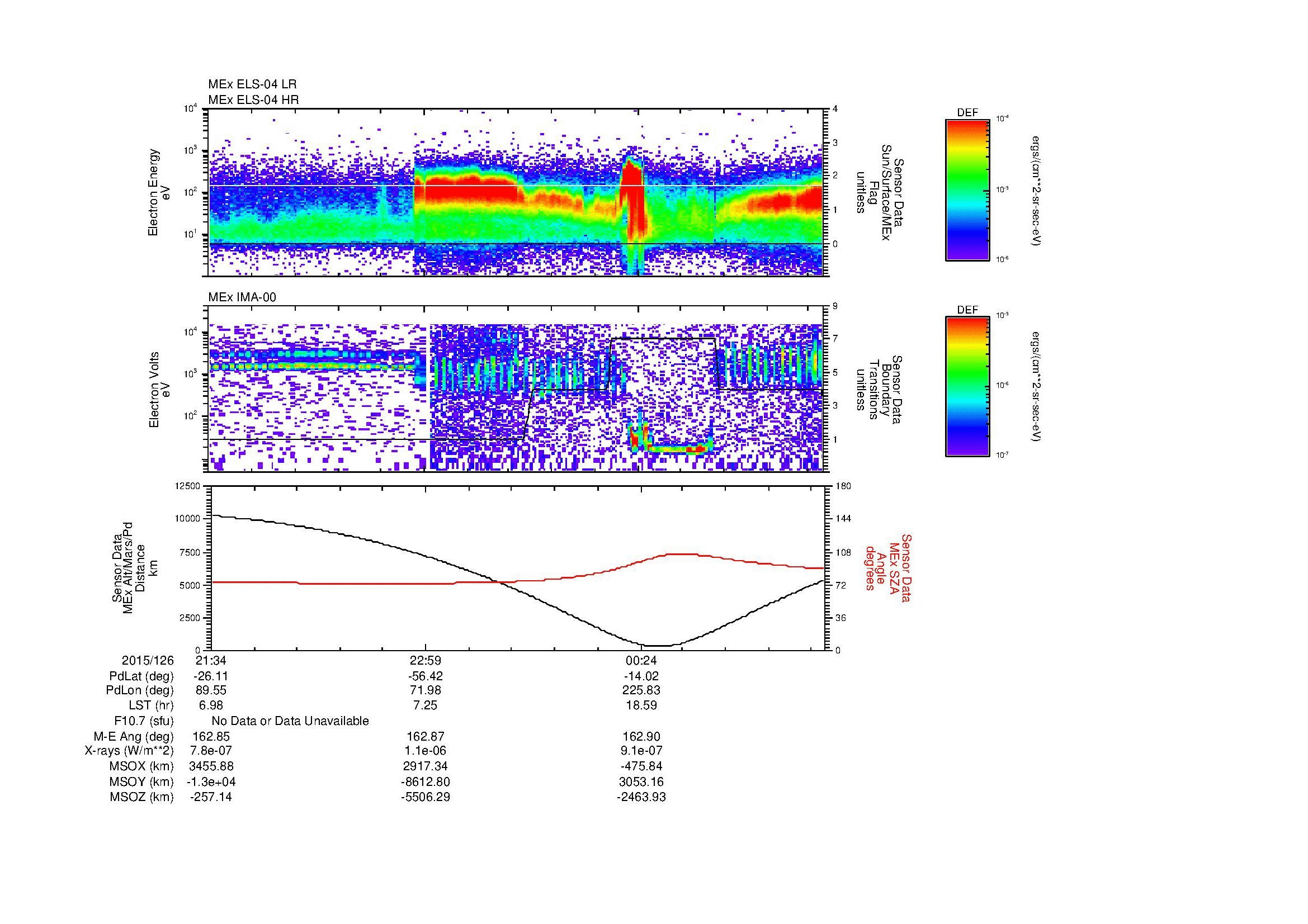This screenshot has height=924, width=1308.
Task: Click the MSOZ value '-257.14'
Action: tap(211, 797)
